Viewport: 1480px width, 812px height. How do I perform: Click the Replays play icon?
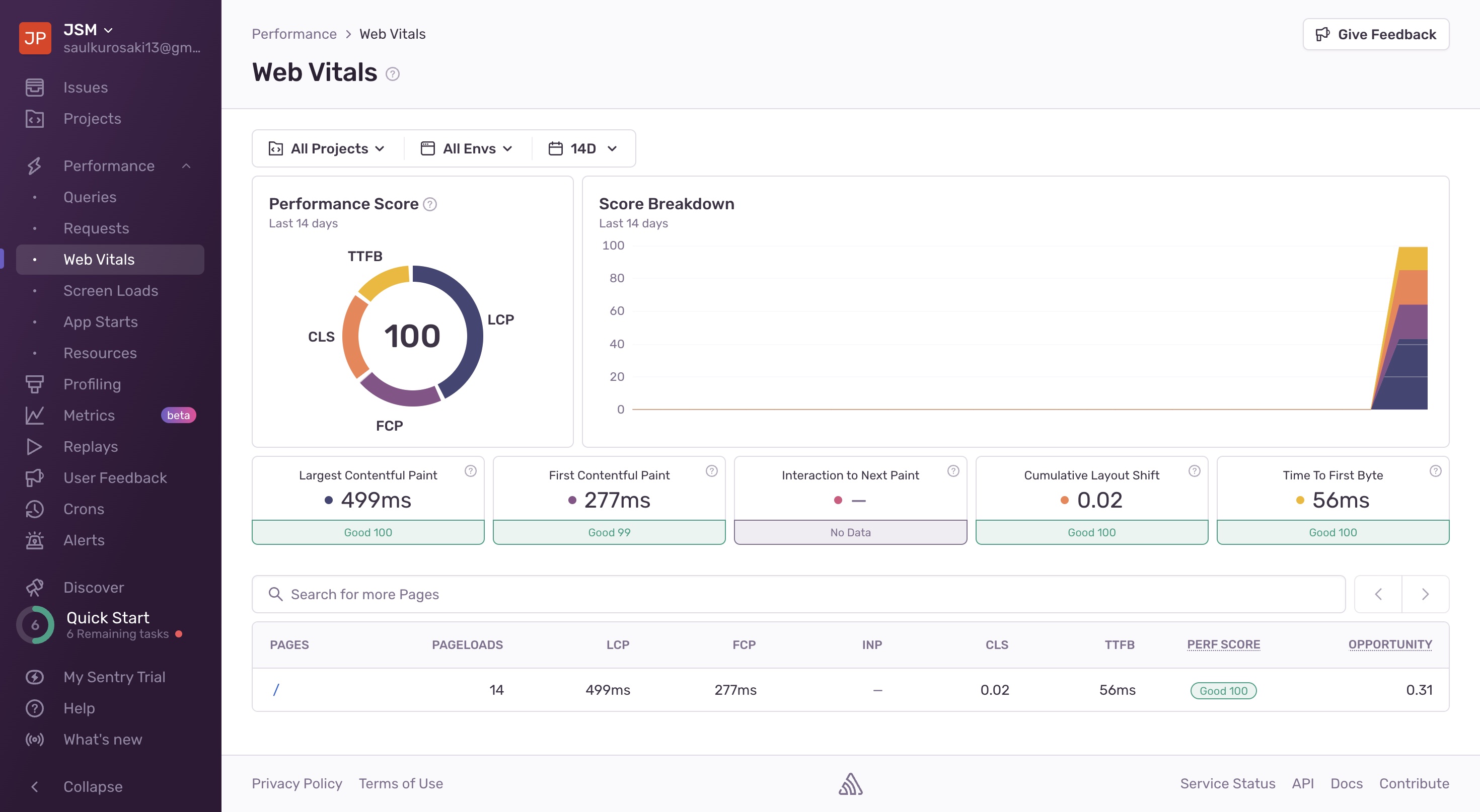pyautogui.click(x=34, y=447)
